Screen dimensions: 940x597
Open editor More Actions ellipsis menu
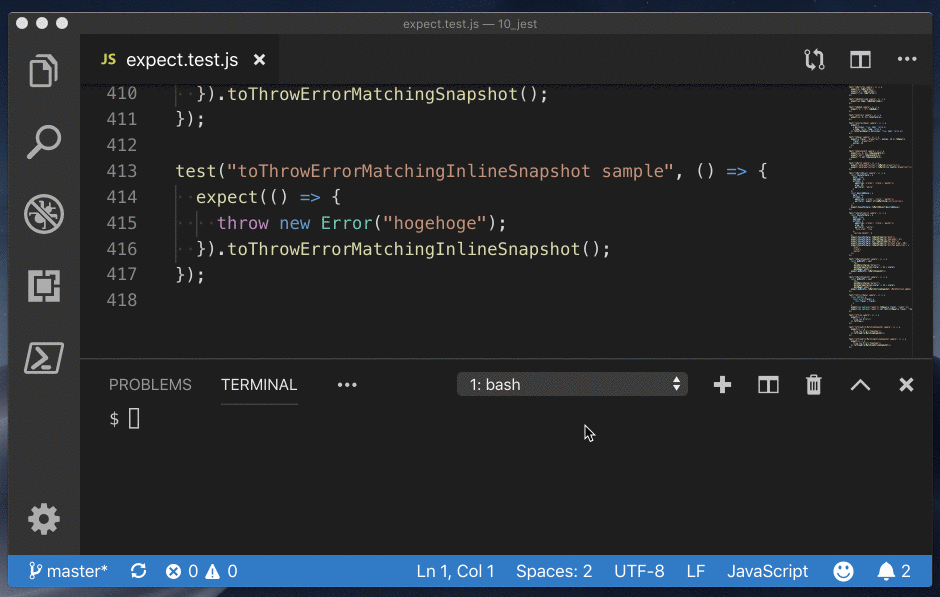click(x=906, y=60)
